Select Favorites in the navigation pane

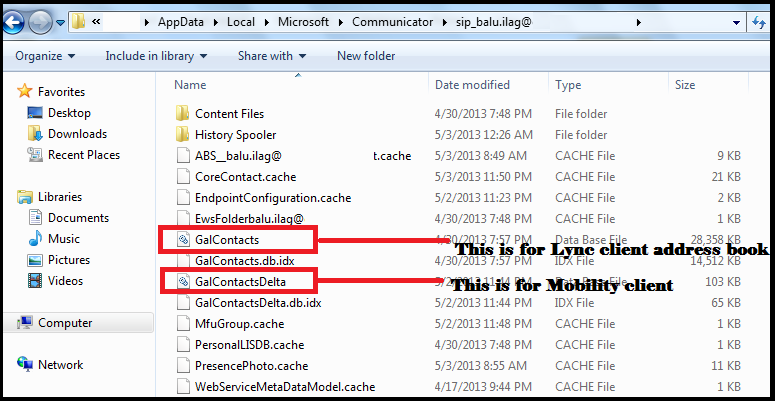pos(61,92)
